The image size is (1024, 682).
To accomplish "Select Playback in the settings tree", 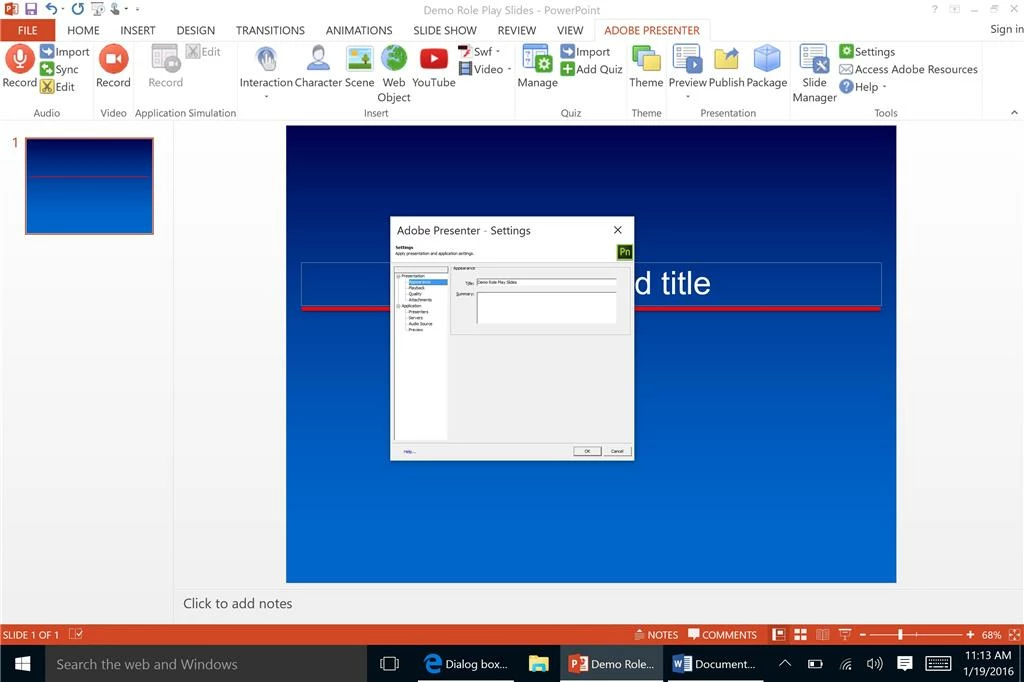I will coord(417,287).
